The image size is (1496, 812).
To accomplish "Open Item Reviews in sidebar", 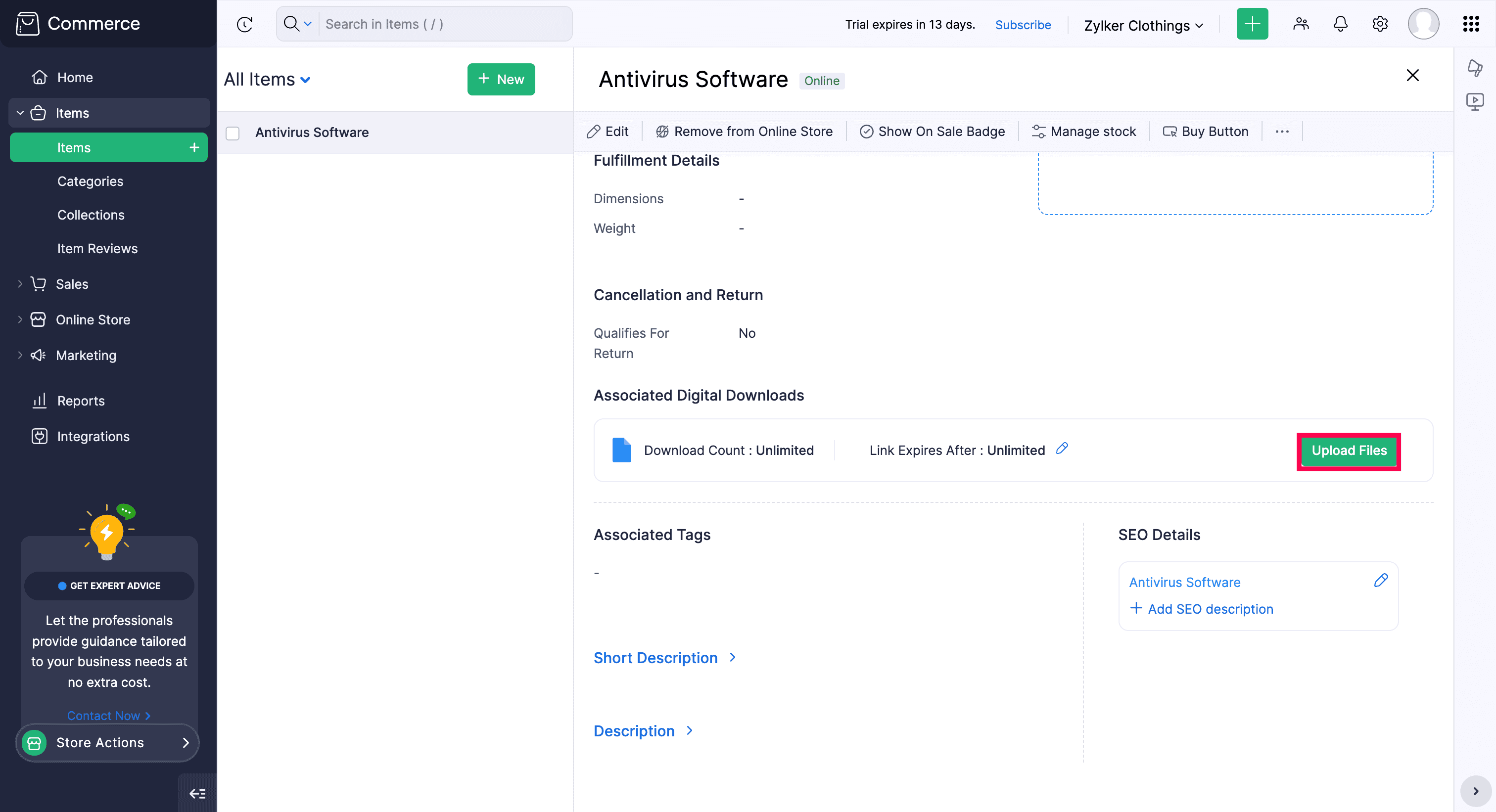I will pyautogui.click(x=97, y=248).
